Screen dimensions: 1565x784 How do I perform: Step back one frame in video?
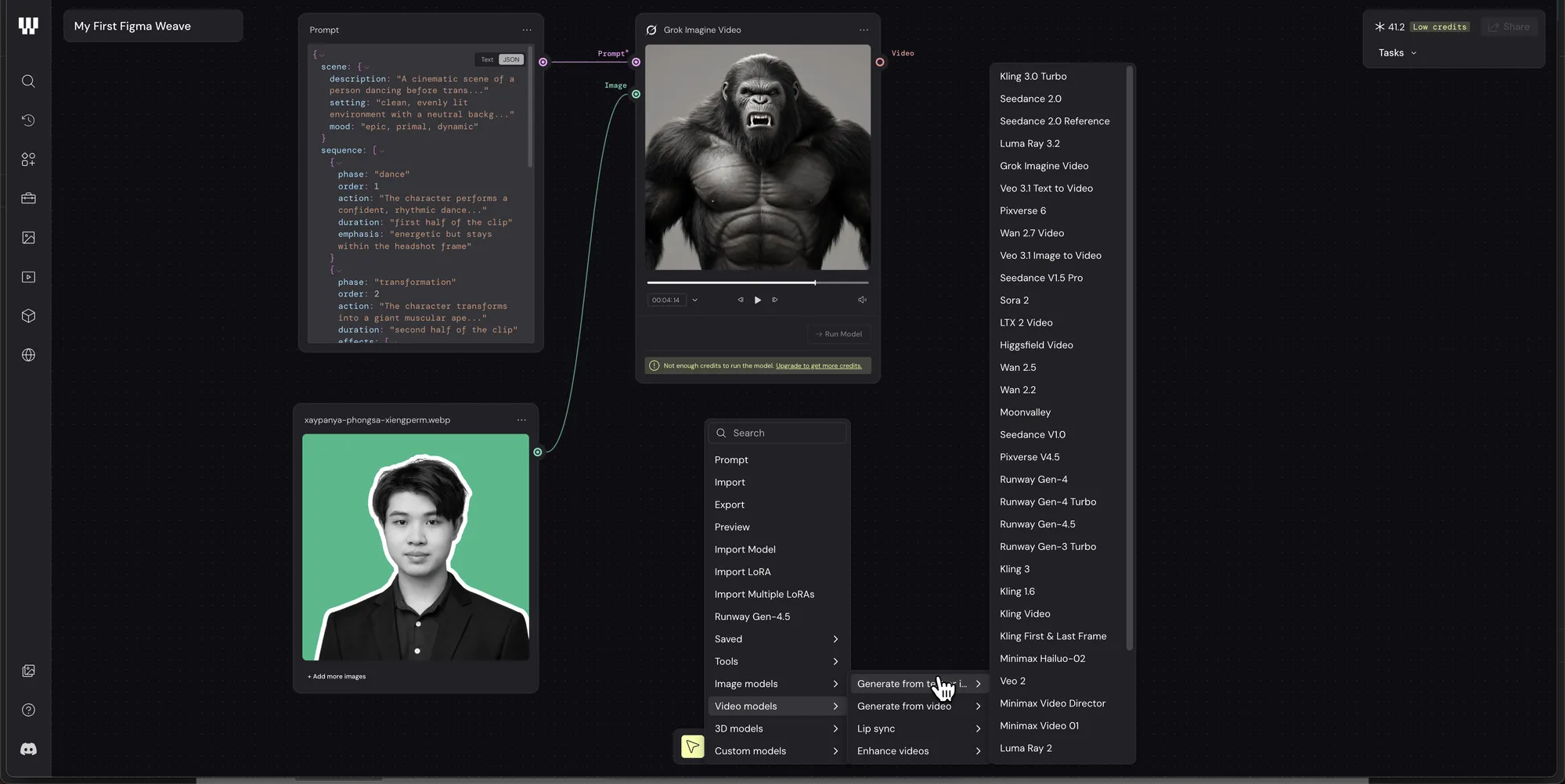click(x=741, y=300)
